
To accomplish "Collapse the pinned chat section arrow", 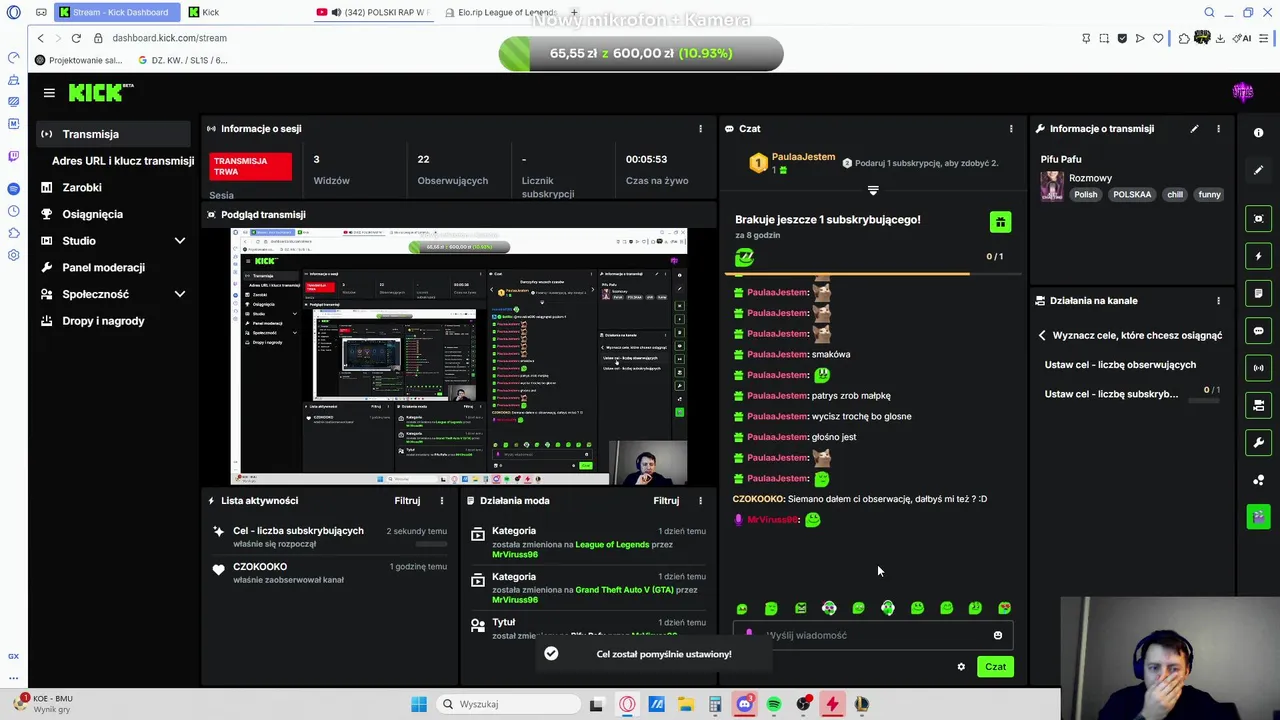I will click(x=873, y=189).
